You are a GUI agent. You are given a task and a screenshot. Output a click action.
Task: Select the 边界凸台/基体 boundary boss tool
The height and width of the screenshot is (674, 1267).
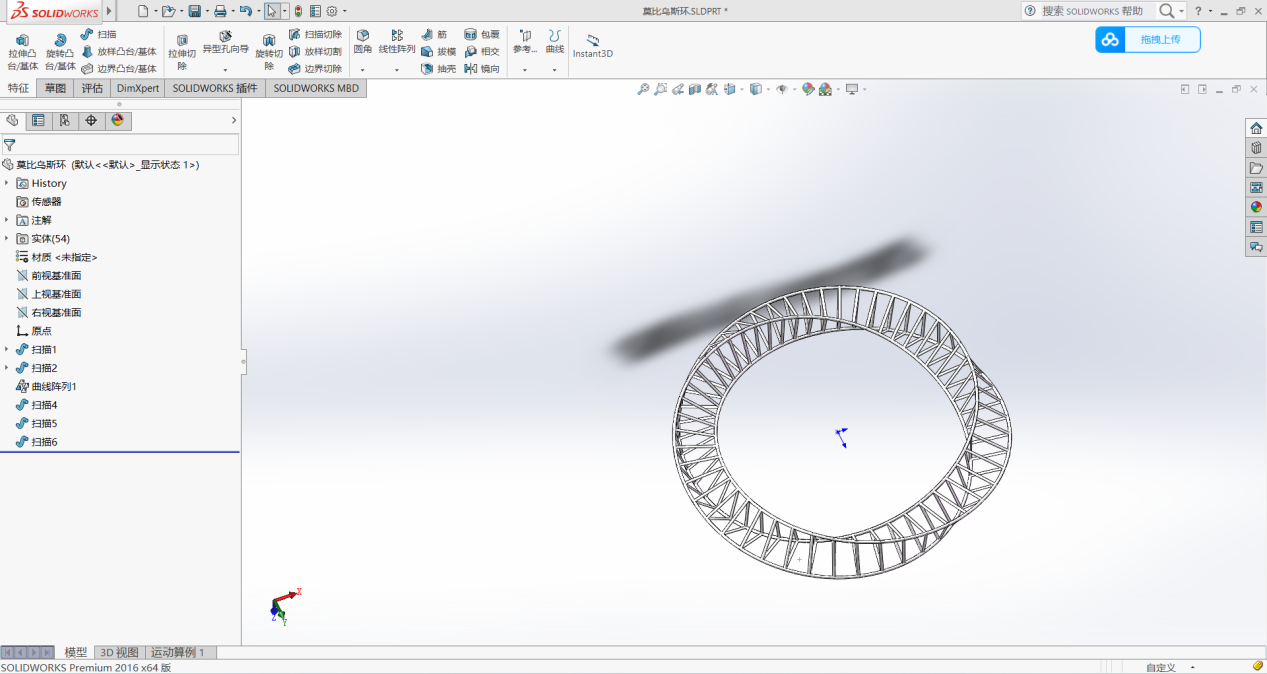[x=118, y=69]
